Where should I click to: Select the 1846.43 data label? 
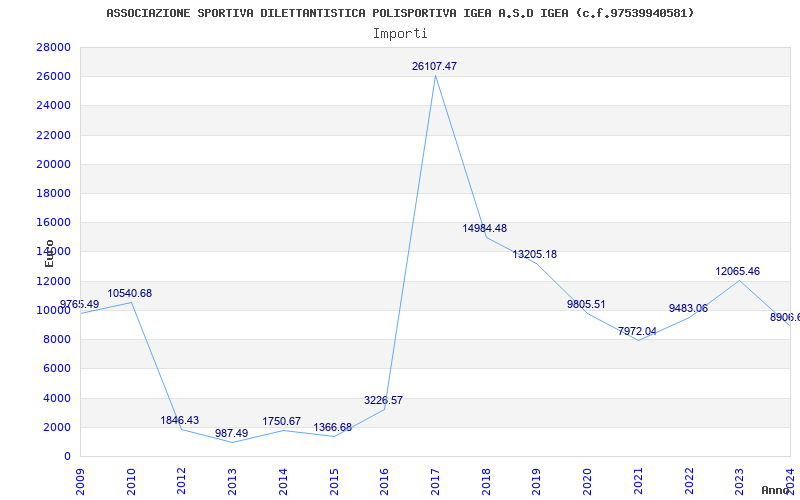(x=180, y=421)
